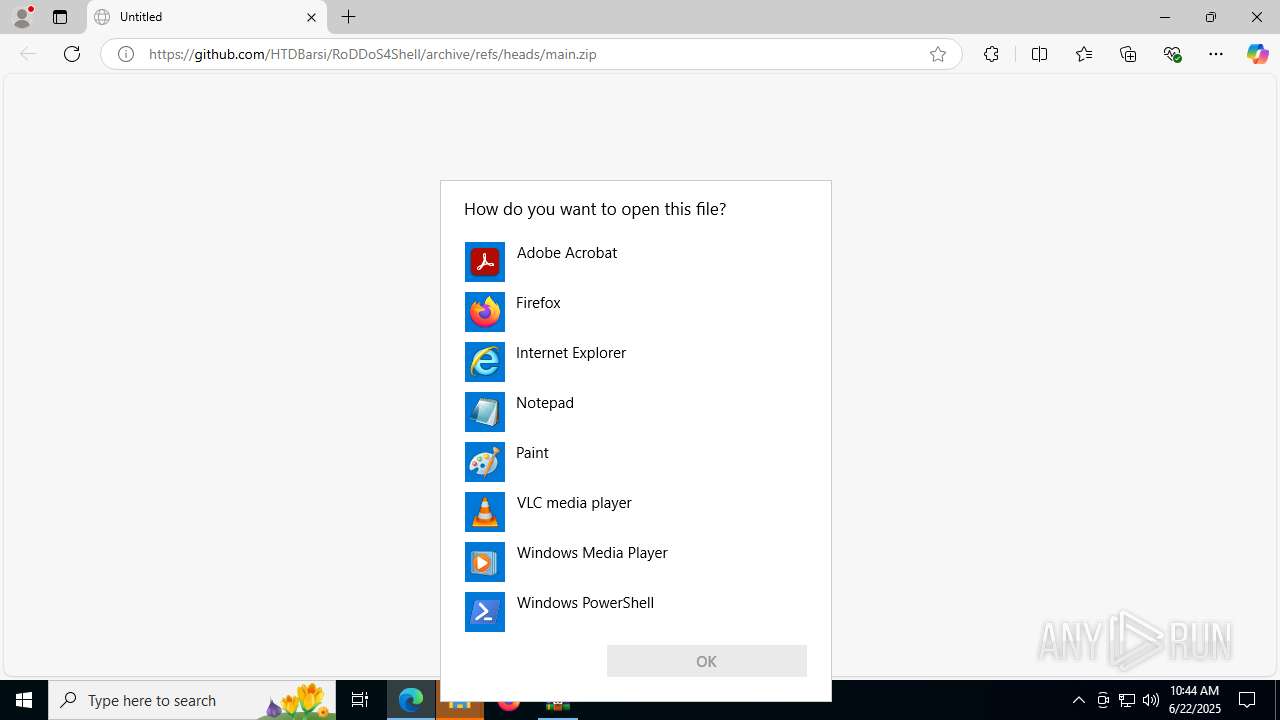Add this page to favorites star

click(x=938, y=54)
